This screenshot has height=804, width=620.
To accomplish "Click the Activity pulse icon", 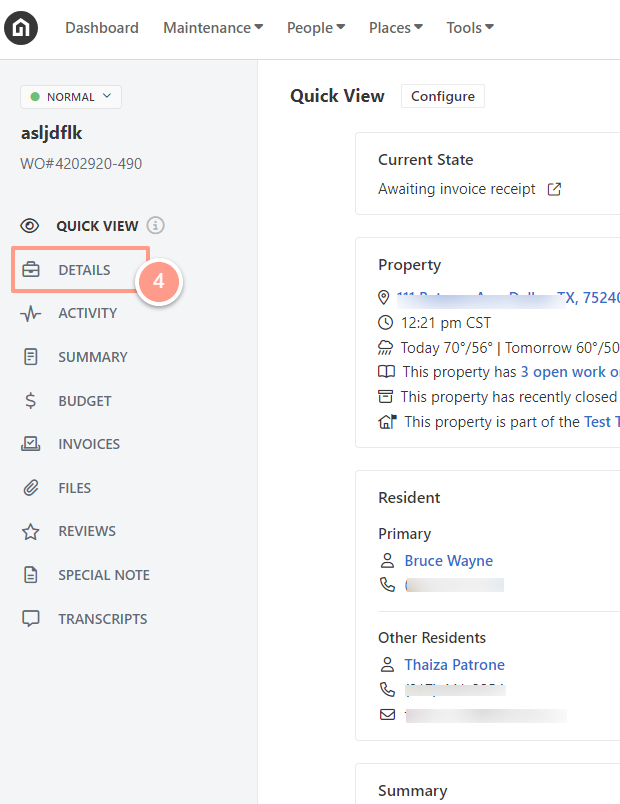I will pyautogui.click(x=31, y=313).
